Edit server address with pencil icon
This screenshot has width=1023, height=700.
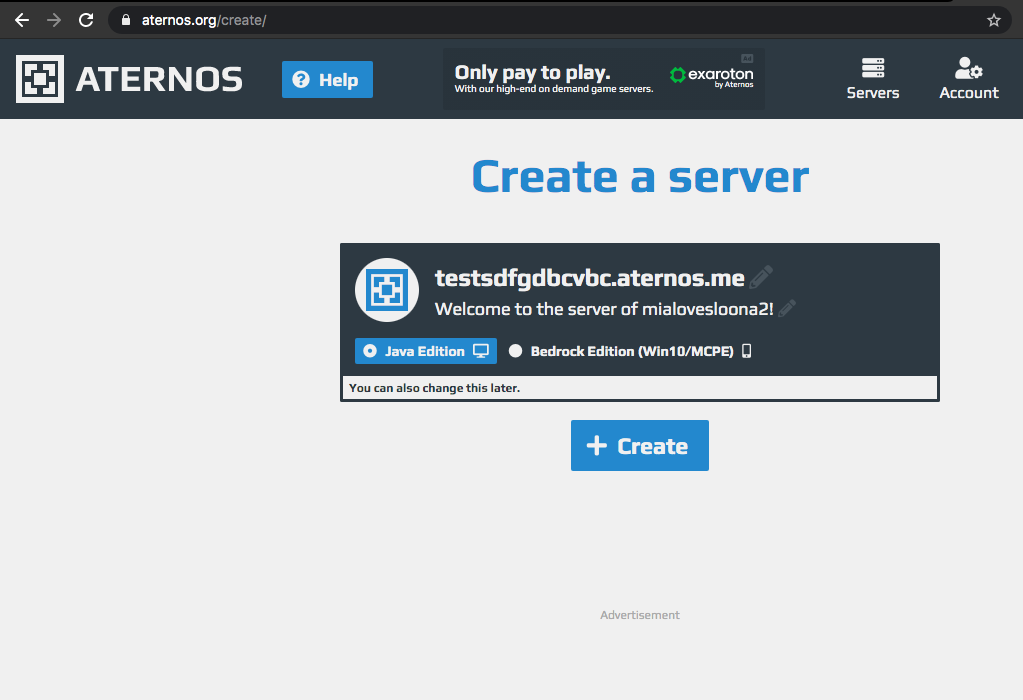pyautogui.click(x=761, y=277)
